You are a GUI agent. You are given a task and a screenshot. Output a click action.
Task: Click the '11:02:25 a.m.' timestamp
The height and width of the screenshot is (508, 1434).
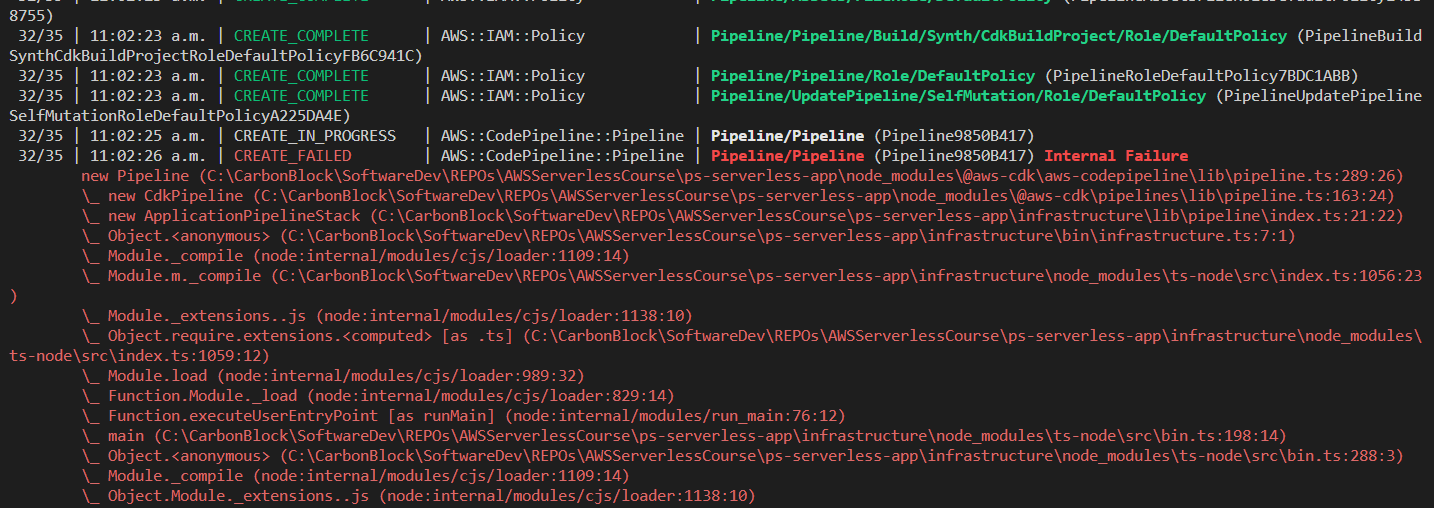point(146,136)
